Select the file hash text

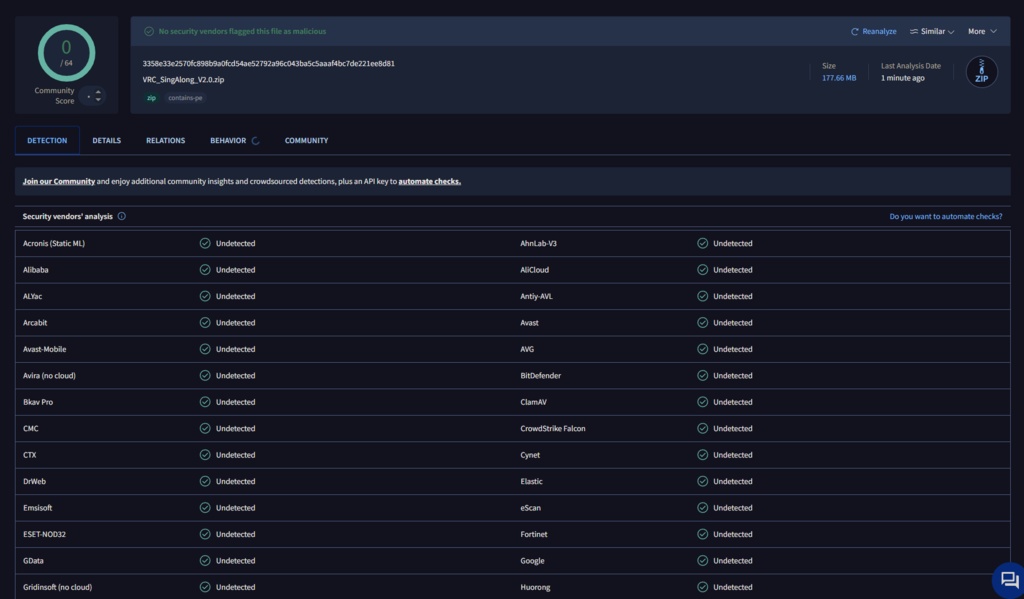coord(268,63)
